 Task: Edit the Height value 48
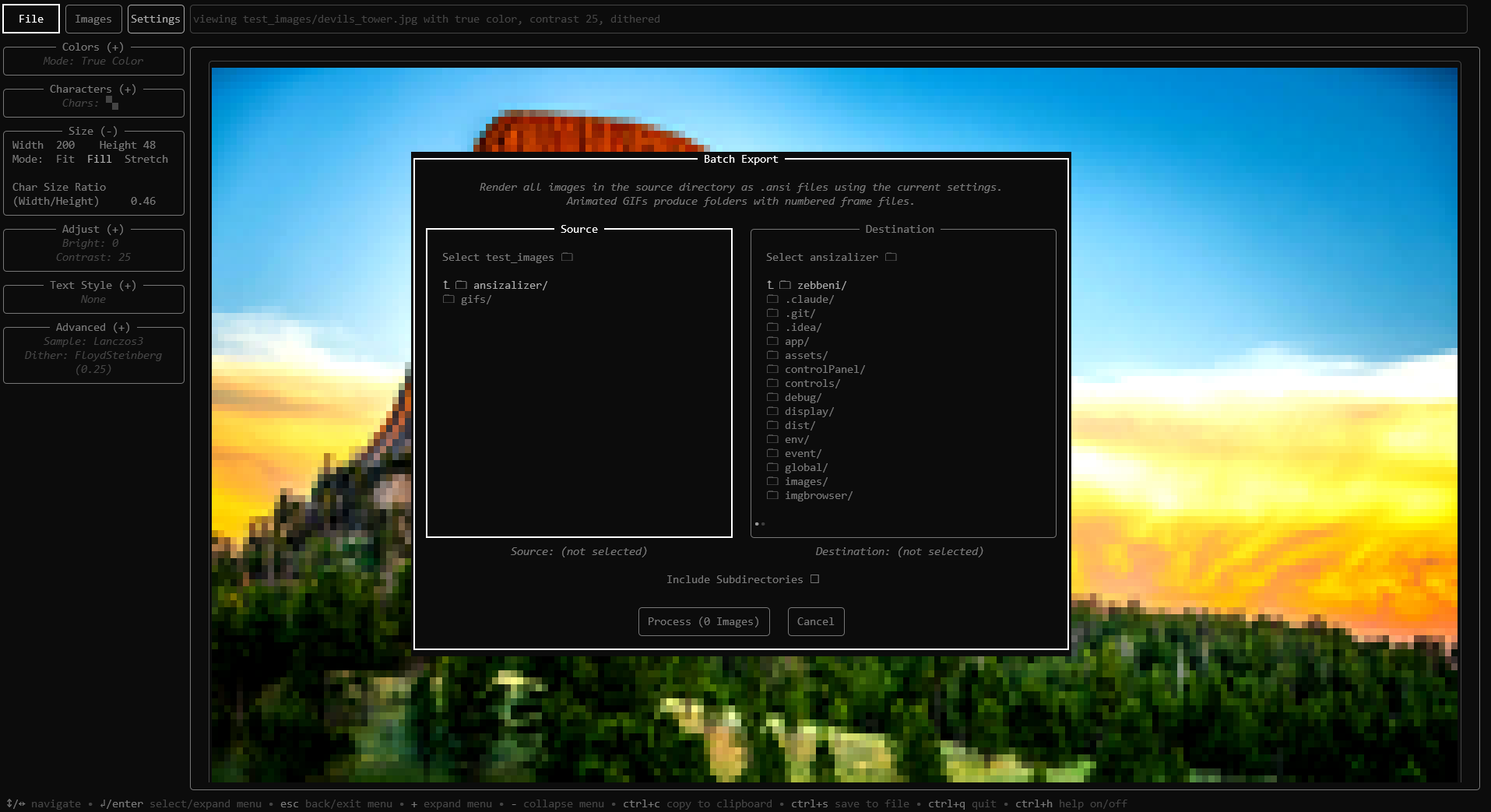[x=149, y=145]
